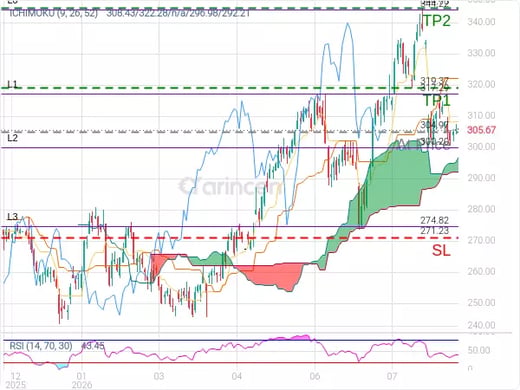Click the 01 2026 date label

82,381
